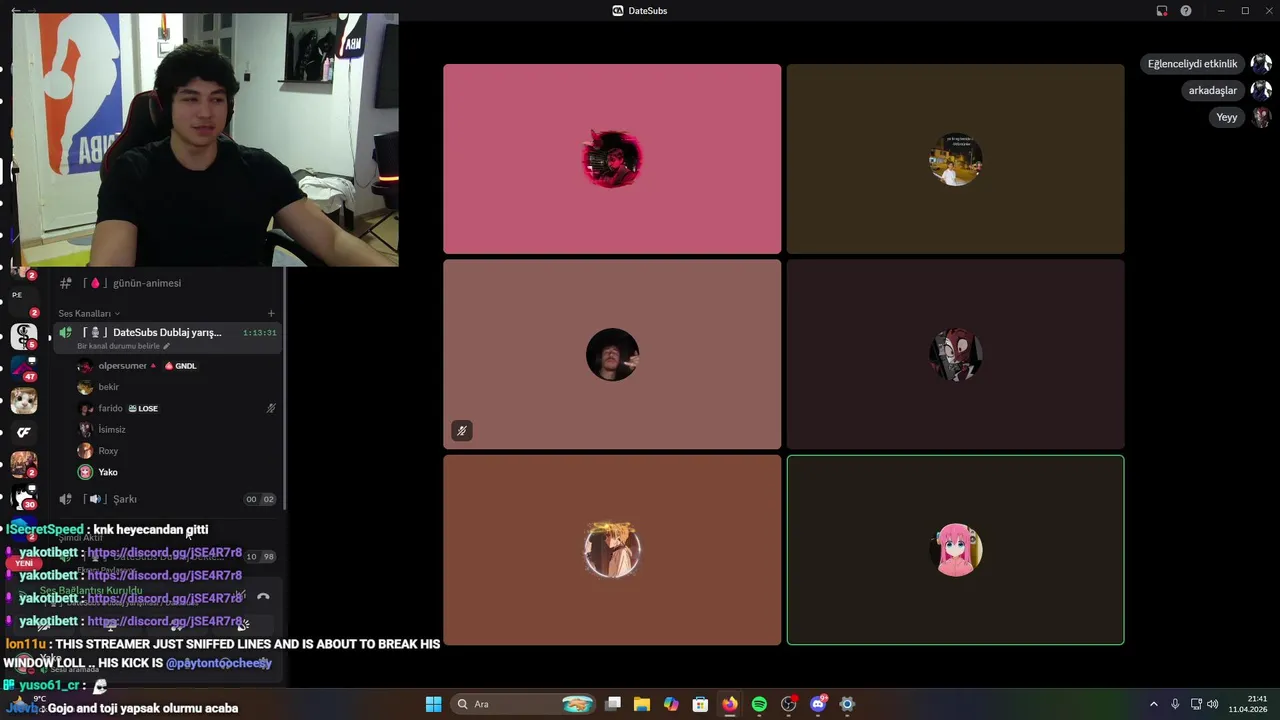Open the volume speaker tray icon
Image resolution: width=1280 pixels, height=720 pixels.
pyautogui.click(x=1212, y=704)
